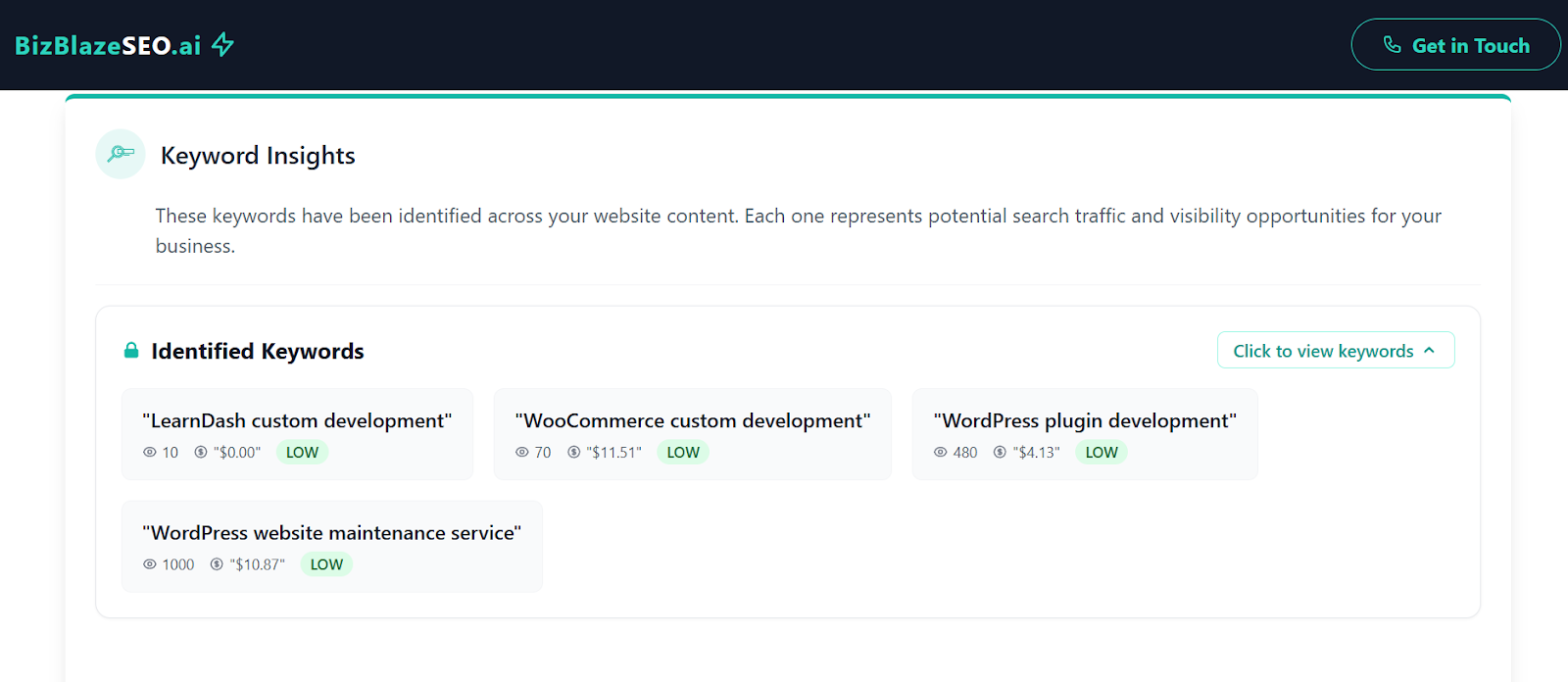This screenshot has width=1568, height=682.
Task: Select the "LearnDash custom development" keyword card
Action: (297, 434)
